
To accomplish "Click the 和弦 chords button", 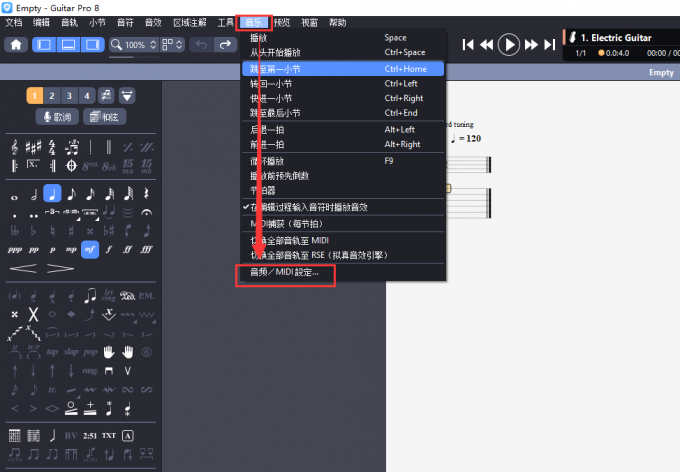I will coord(105,117).
